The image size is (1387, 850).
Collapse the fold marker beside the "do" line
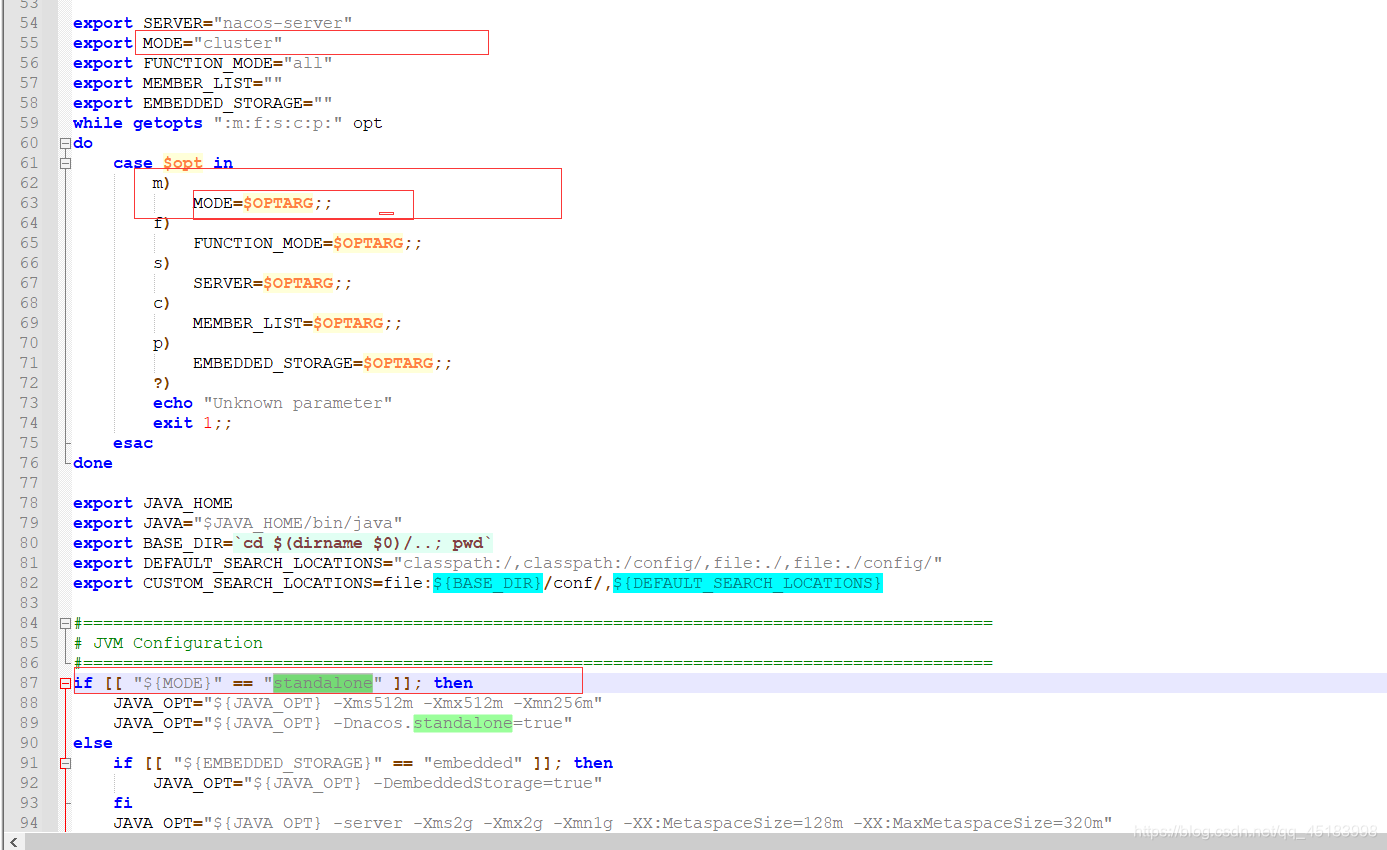pyautogui.click(x=66, y=143)
